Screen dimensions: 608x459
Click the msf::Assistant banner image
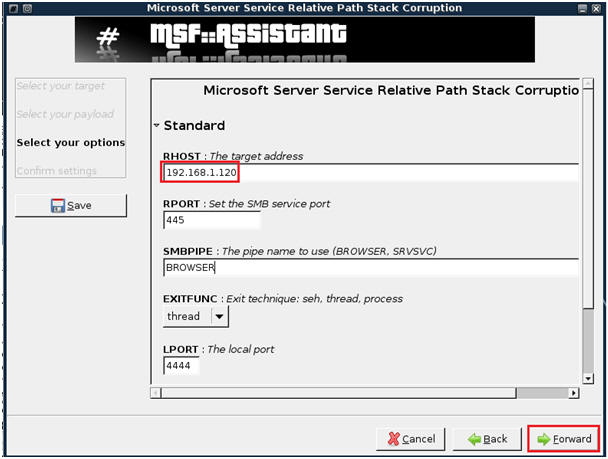305,40
